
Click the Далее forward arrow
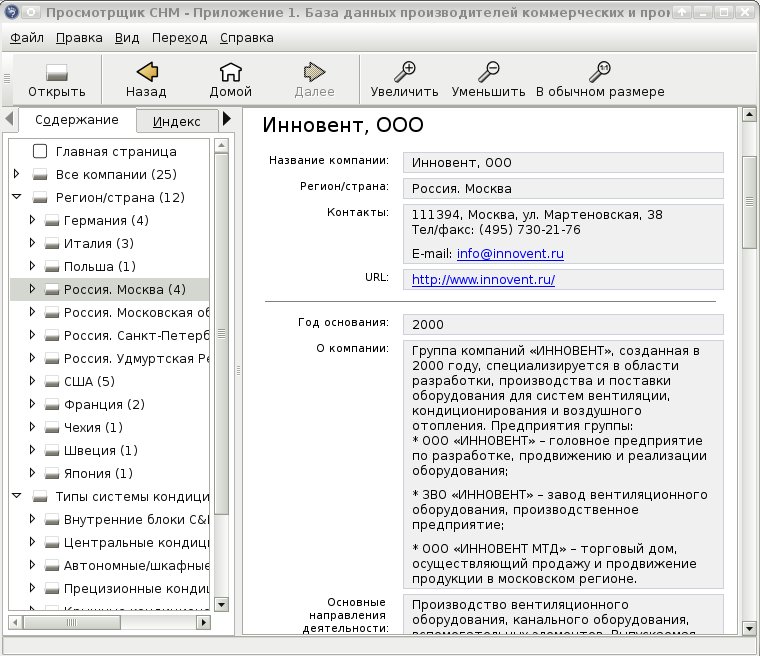tap(314, 72)
